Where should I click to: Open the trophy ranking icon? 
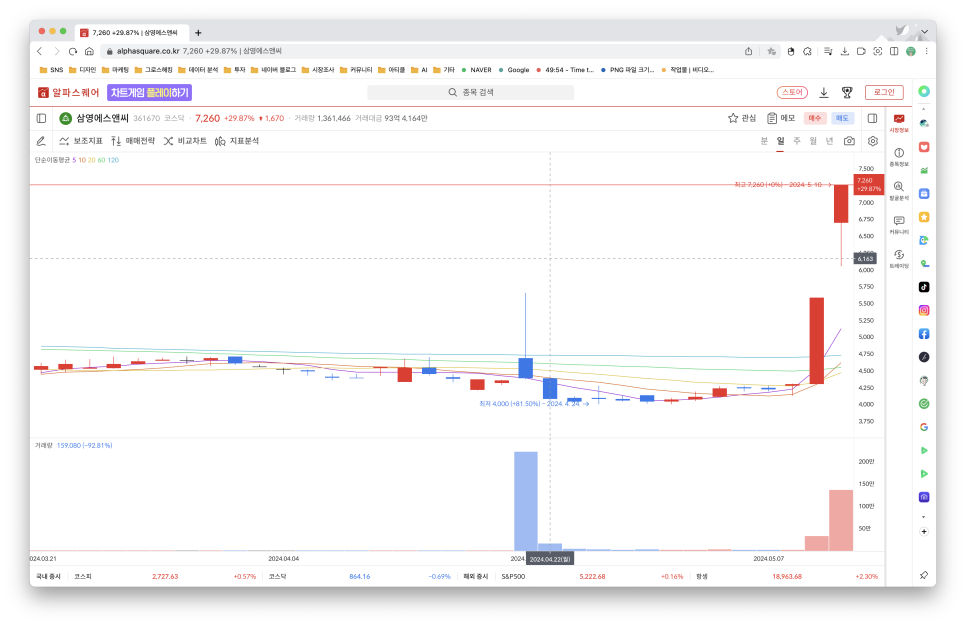click(x=847, y=92)
